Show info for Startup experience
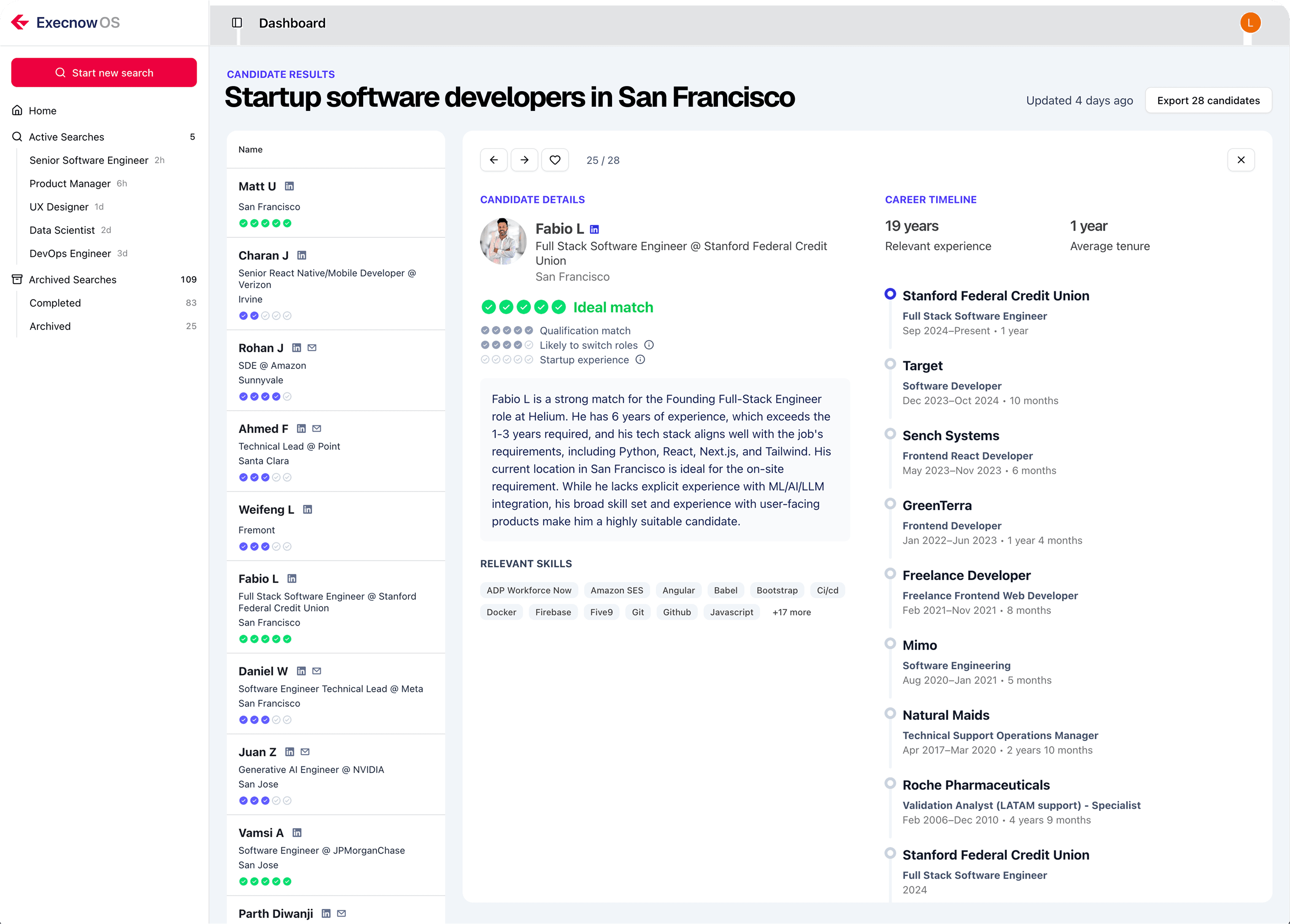The image size is (1290, 924). [x=640, y=359]
